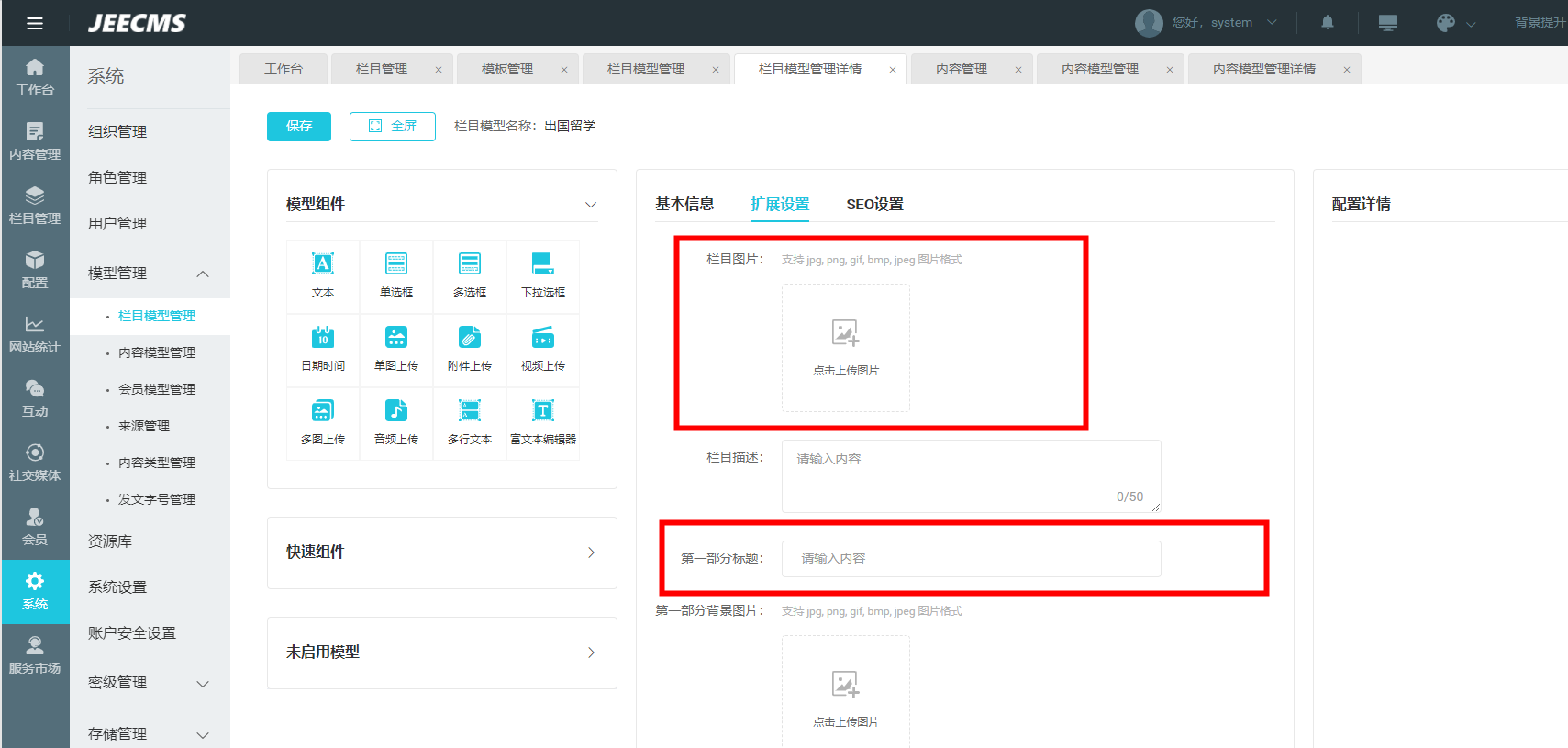Toggle the hamburger menu to collapse sidebar
1568x748 pixels.
coord(35,23)
